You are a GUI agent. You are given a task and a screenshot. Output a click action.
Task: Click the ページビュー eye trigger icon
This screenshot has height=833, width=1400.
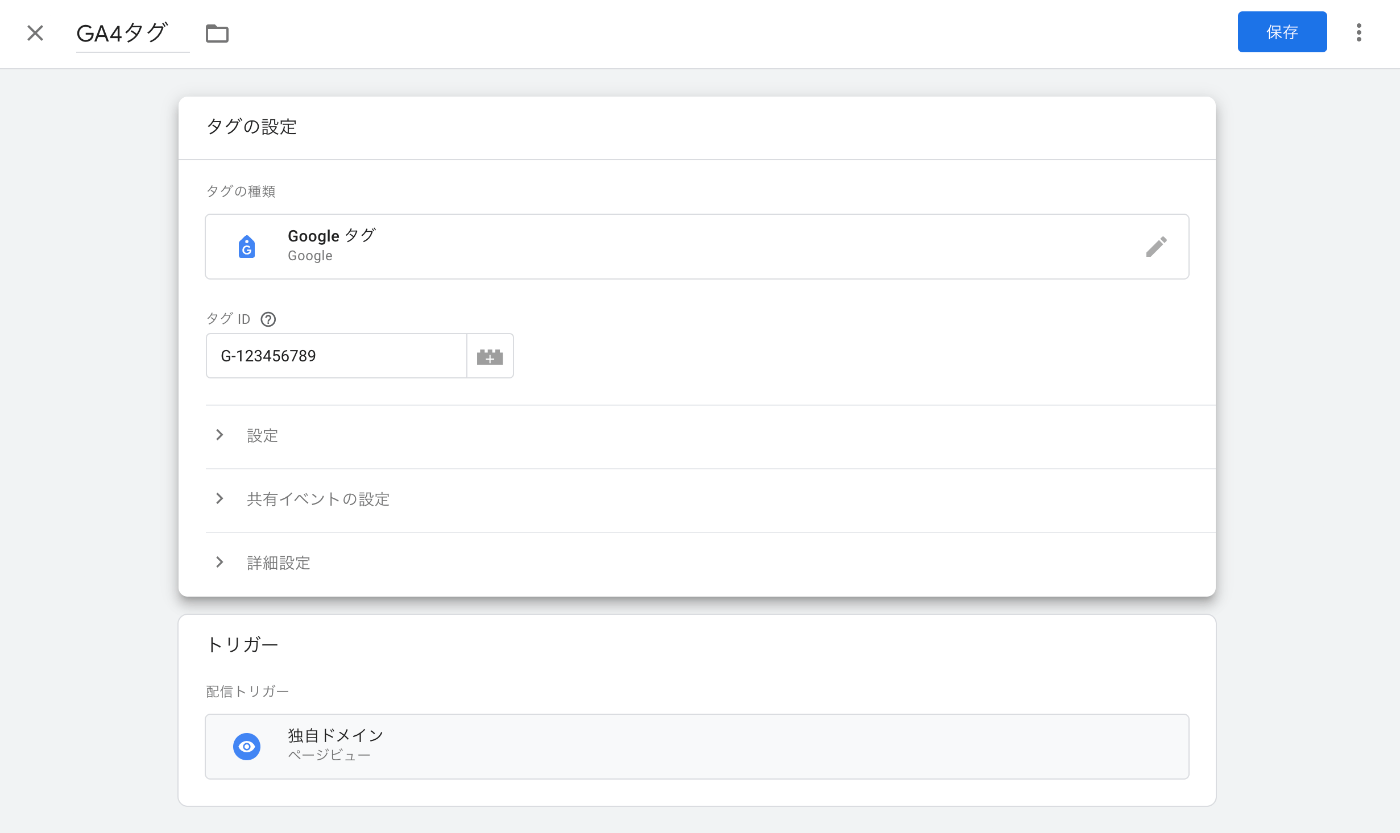[x=247, y=746]
